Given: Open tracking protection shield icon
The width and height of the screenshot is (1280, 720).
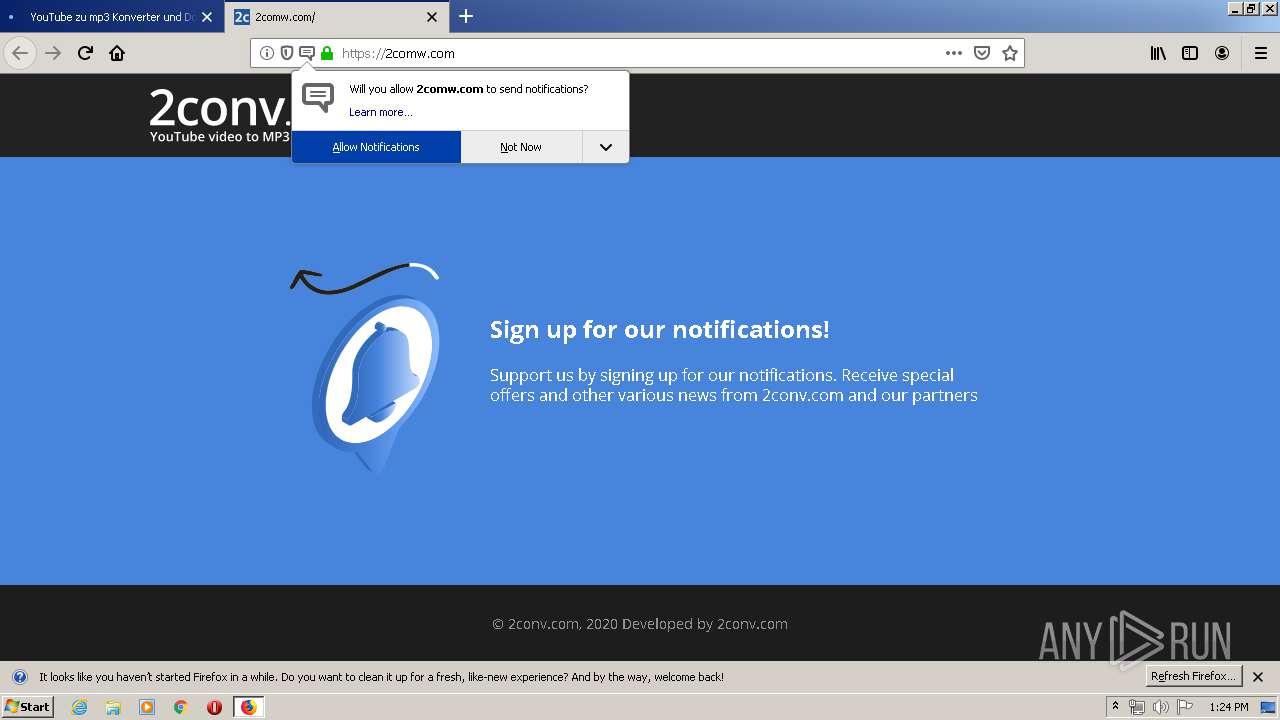Looking at the screenshot, I should pyautogui.click(x=286, y=53).
